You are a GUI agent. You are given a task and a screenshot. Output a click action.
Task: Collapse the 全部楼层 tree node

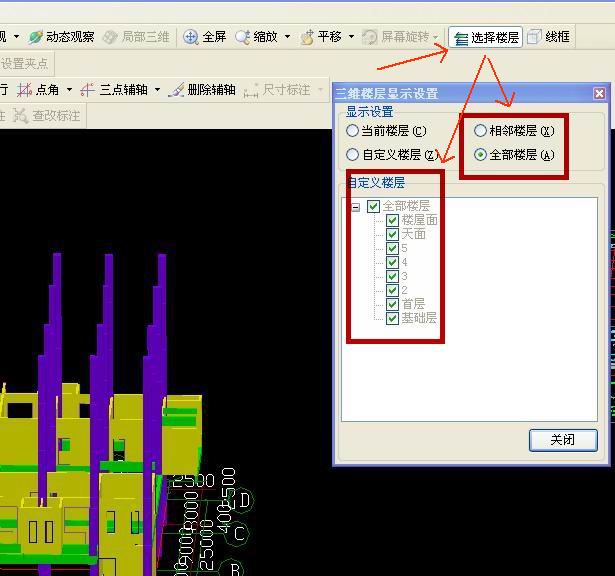tap(355, 207)
